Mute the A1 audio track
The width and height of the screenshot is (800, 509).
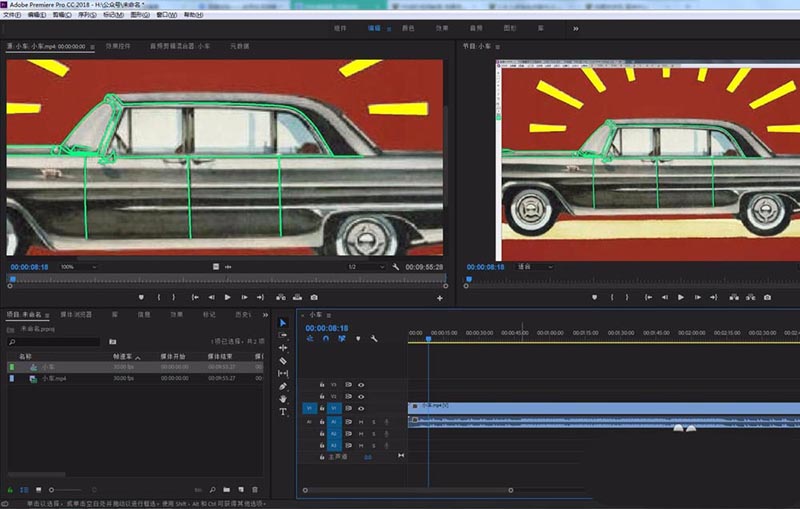pyautogui.click(x=361, y=421)
